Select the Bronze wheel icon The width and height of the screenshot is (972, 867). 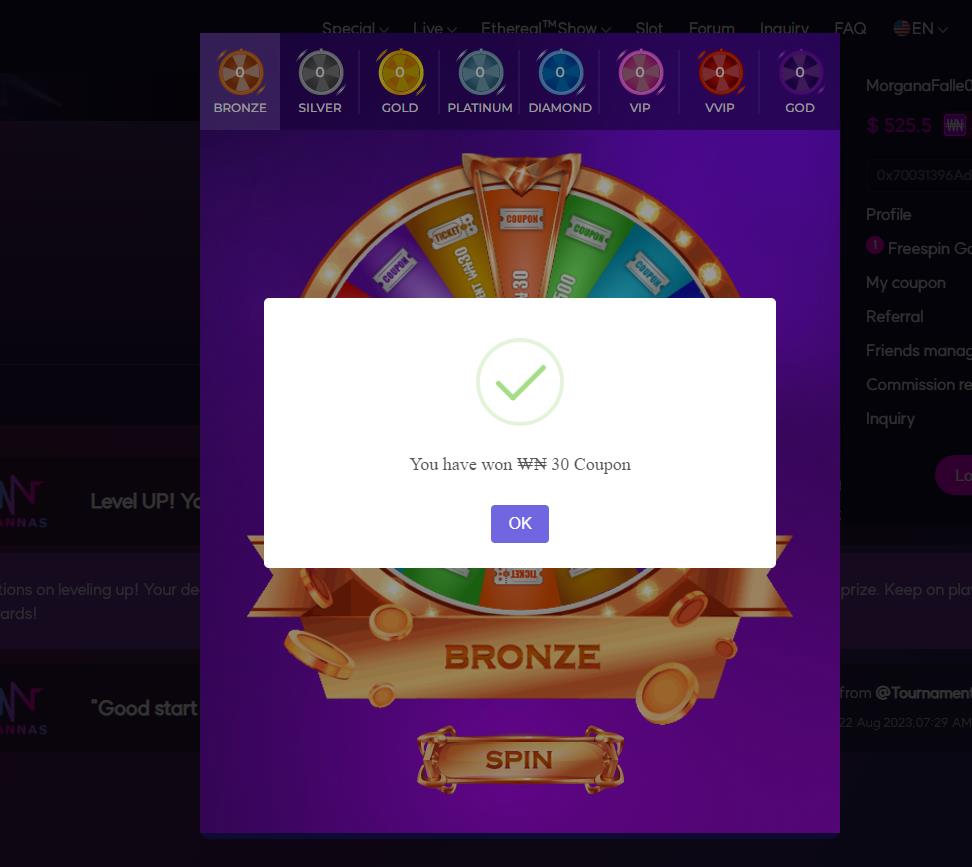click(x=241, y=73)
